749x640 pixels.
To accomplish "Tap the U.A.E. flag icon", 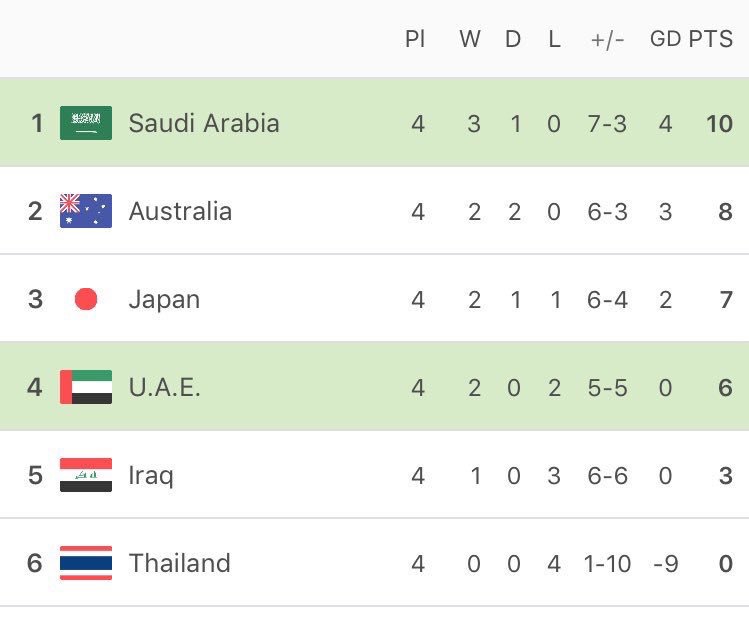I will [86, 387].
